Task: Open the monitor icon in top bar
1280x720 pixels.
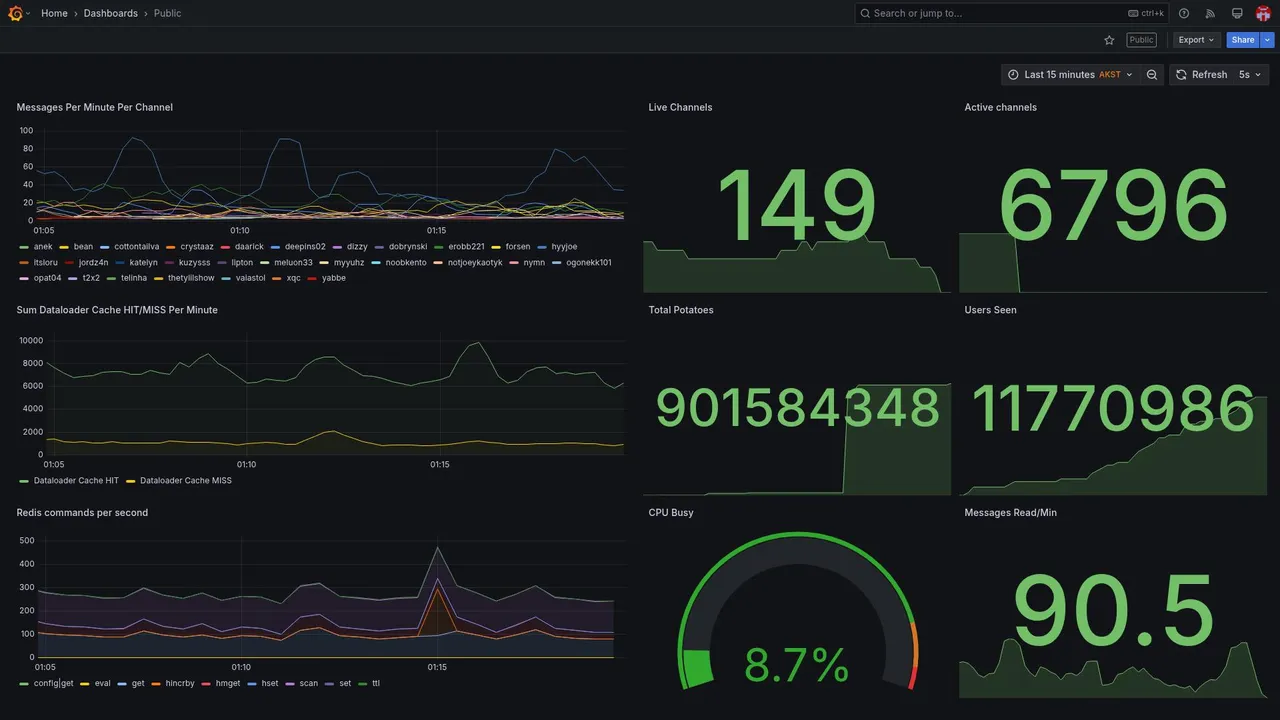Action: [1237, 13]
